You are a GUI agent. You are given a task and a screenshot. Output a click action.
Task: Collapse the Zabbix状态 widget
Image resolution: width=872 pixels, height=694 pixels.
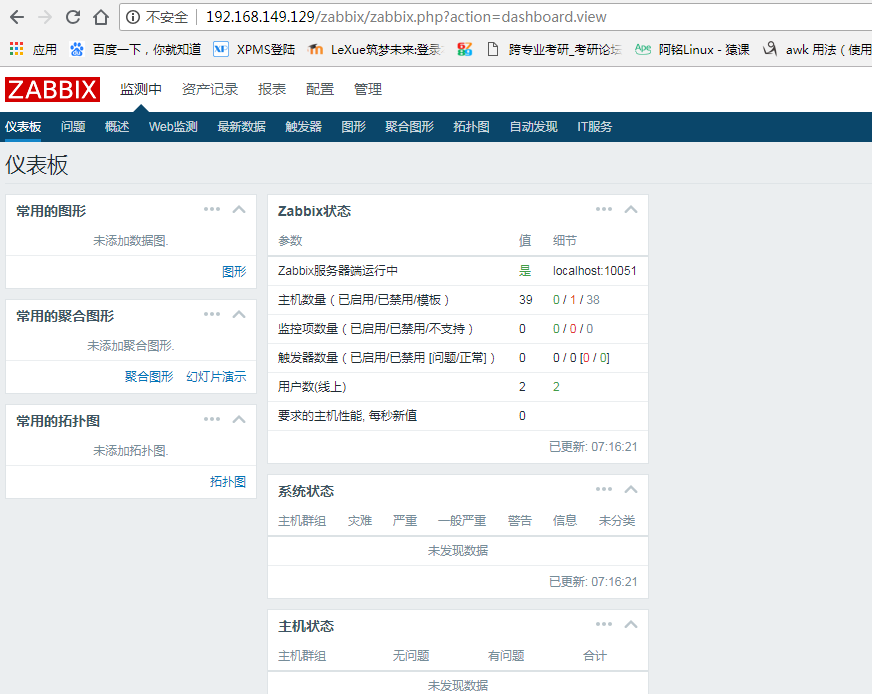(631, 210)
